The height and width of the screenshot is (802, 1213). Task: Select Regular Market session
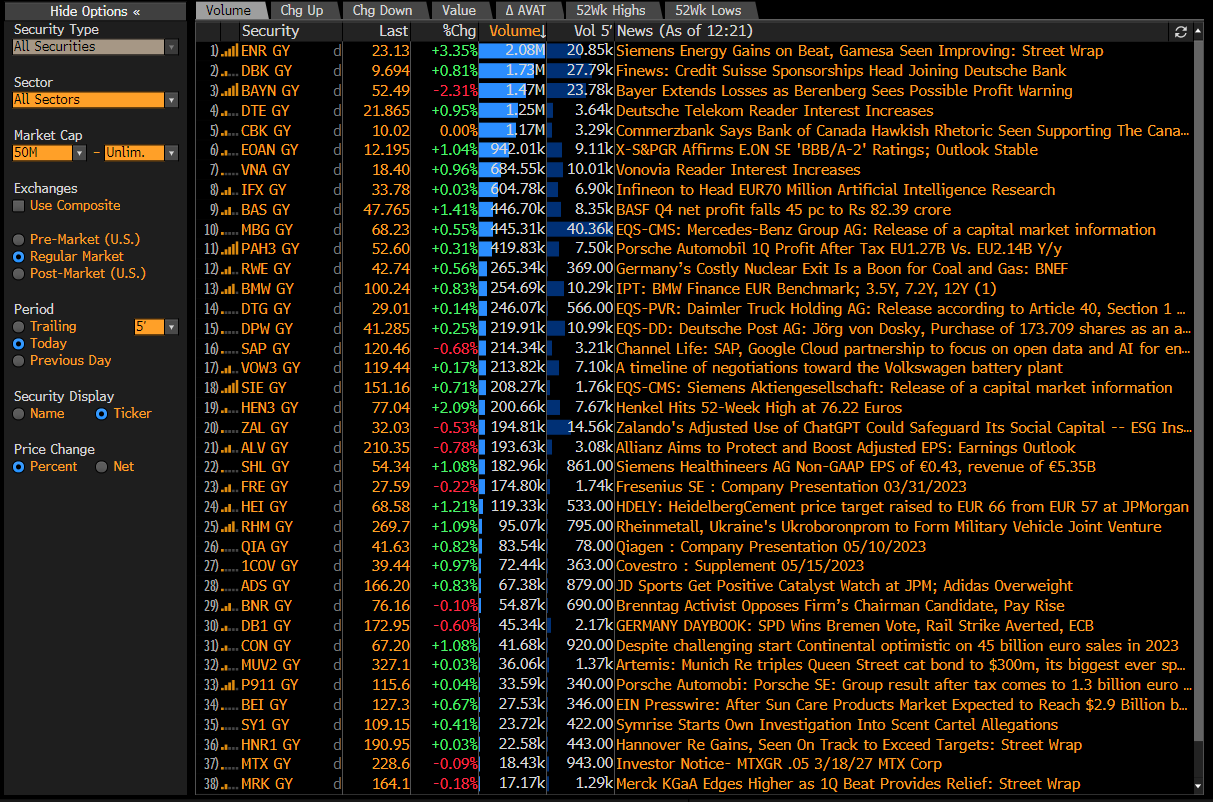[19, 257]
